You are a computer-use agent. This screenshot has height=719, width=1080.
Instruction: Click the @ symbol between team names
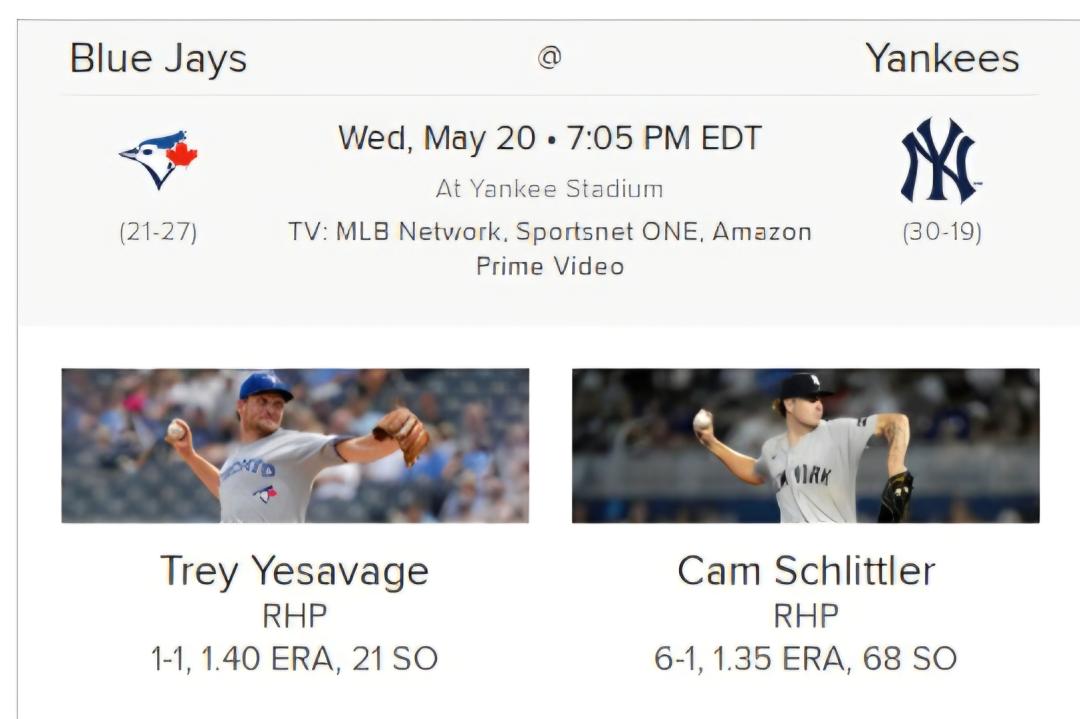550,57
